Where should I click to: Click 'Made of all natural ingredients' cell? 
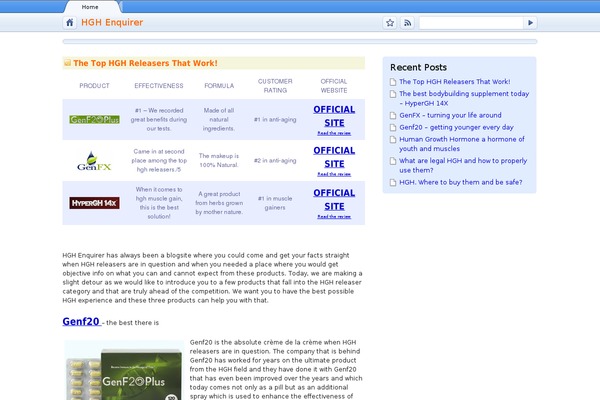[219, 119]
